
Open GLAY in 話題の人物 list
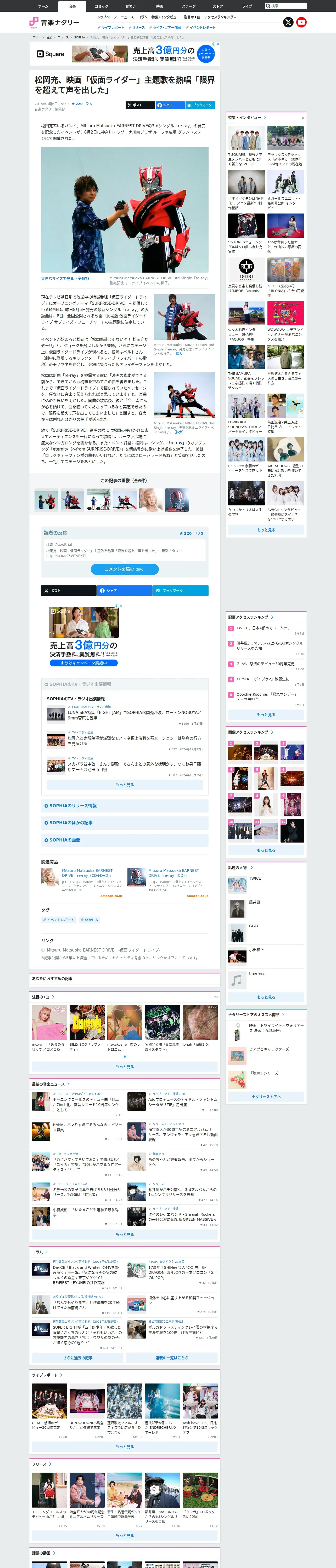(x=254, y=926)
